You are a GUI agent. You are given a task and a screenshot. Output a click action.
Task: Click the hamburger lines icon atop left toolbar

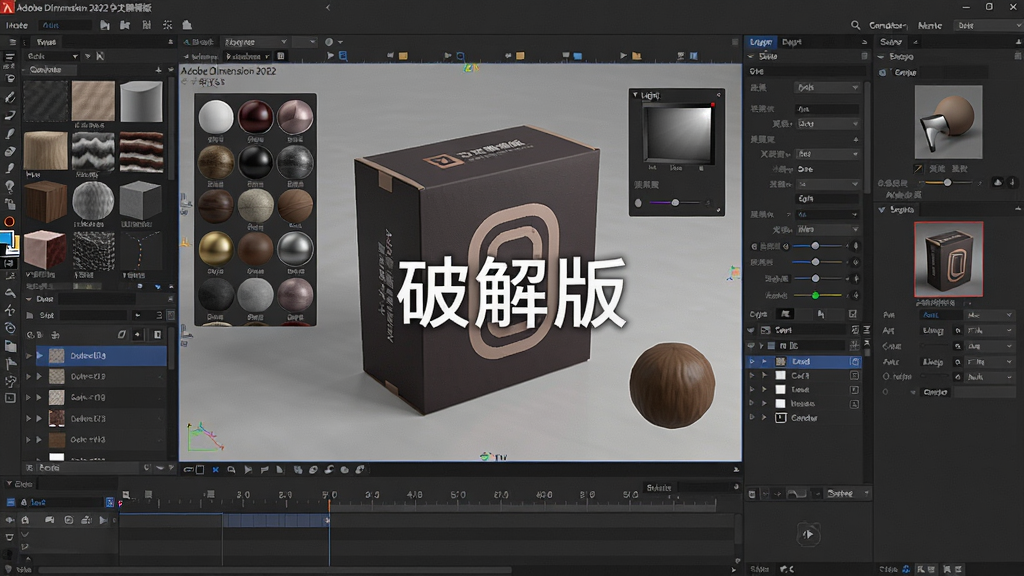point(12,42)
